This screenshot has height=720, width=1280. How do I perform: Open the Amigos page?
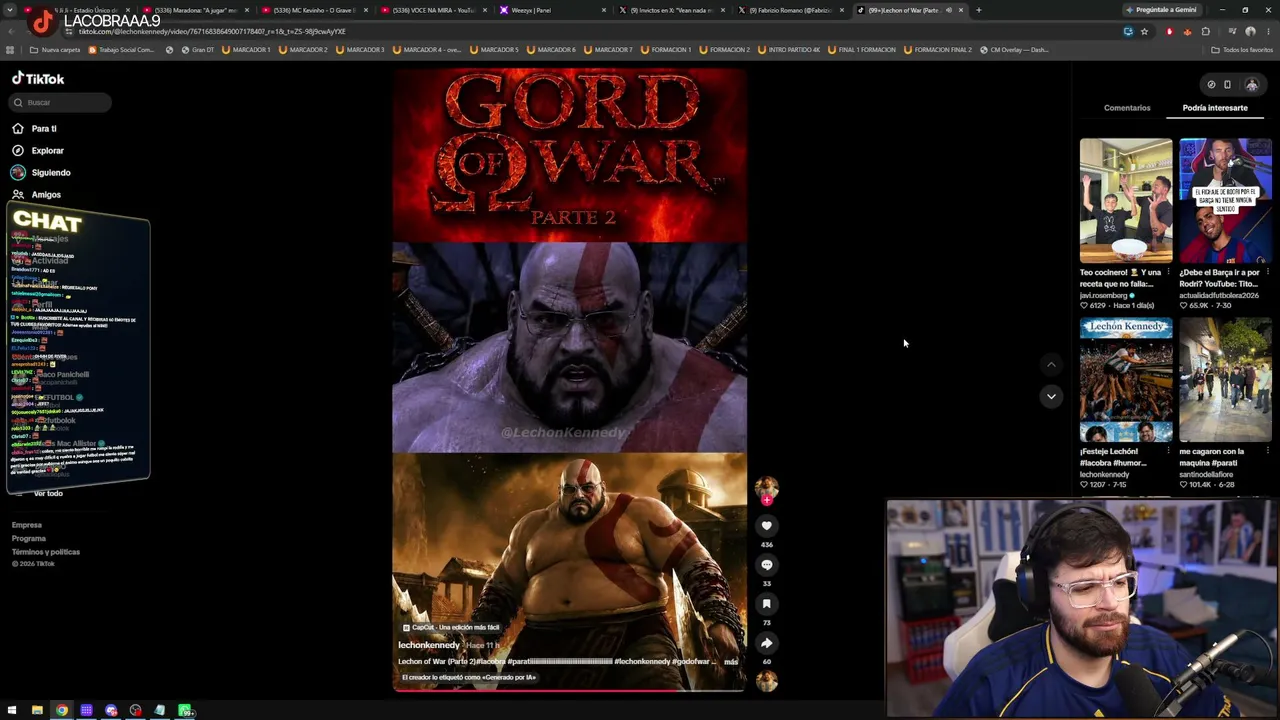tap(36, 194)
